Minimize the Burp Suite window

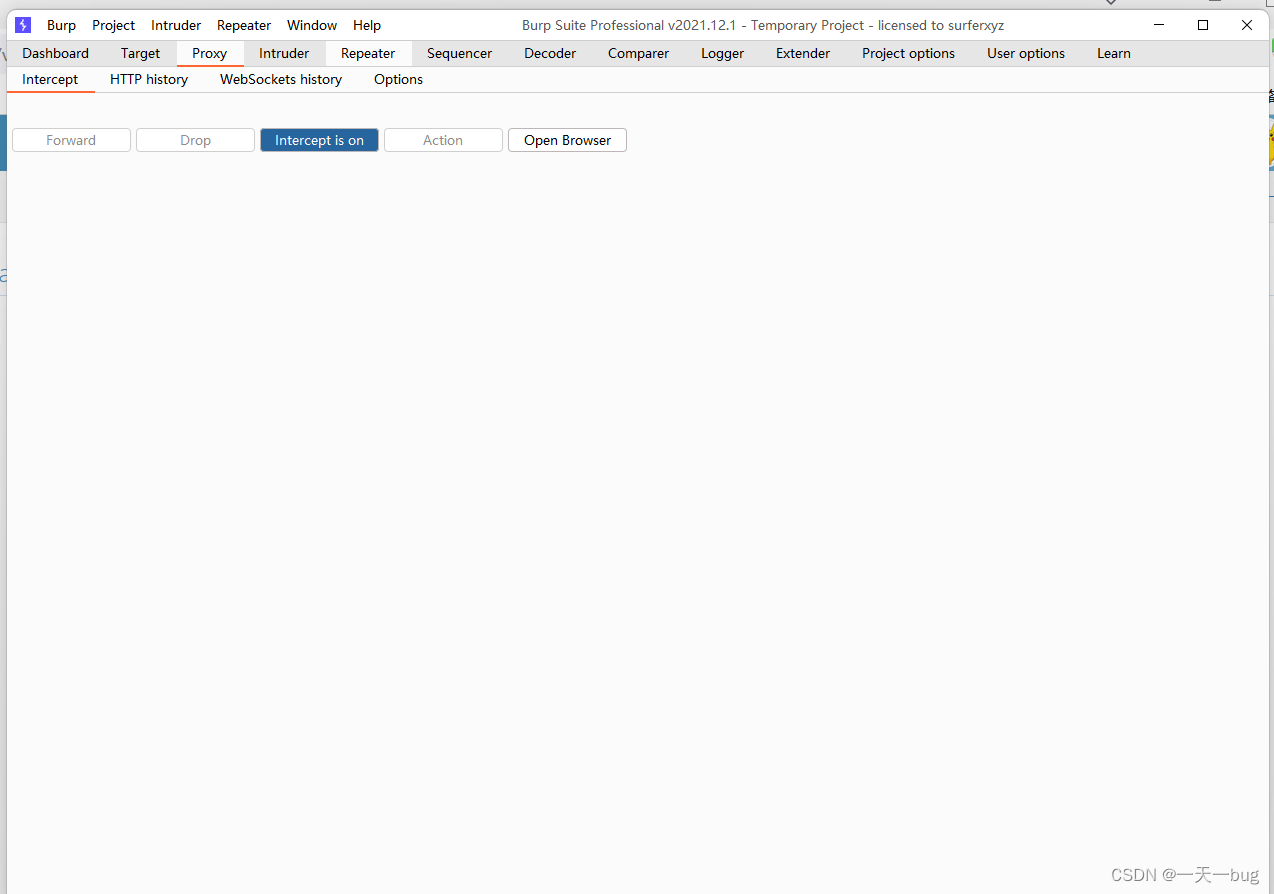(x=1159, y=25)
